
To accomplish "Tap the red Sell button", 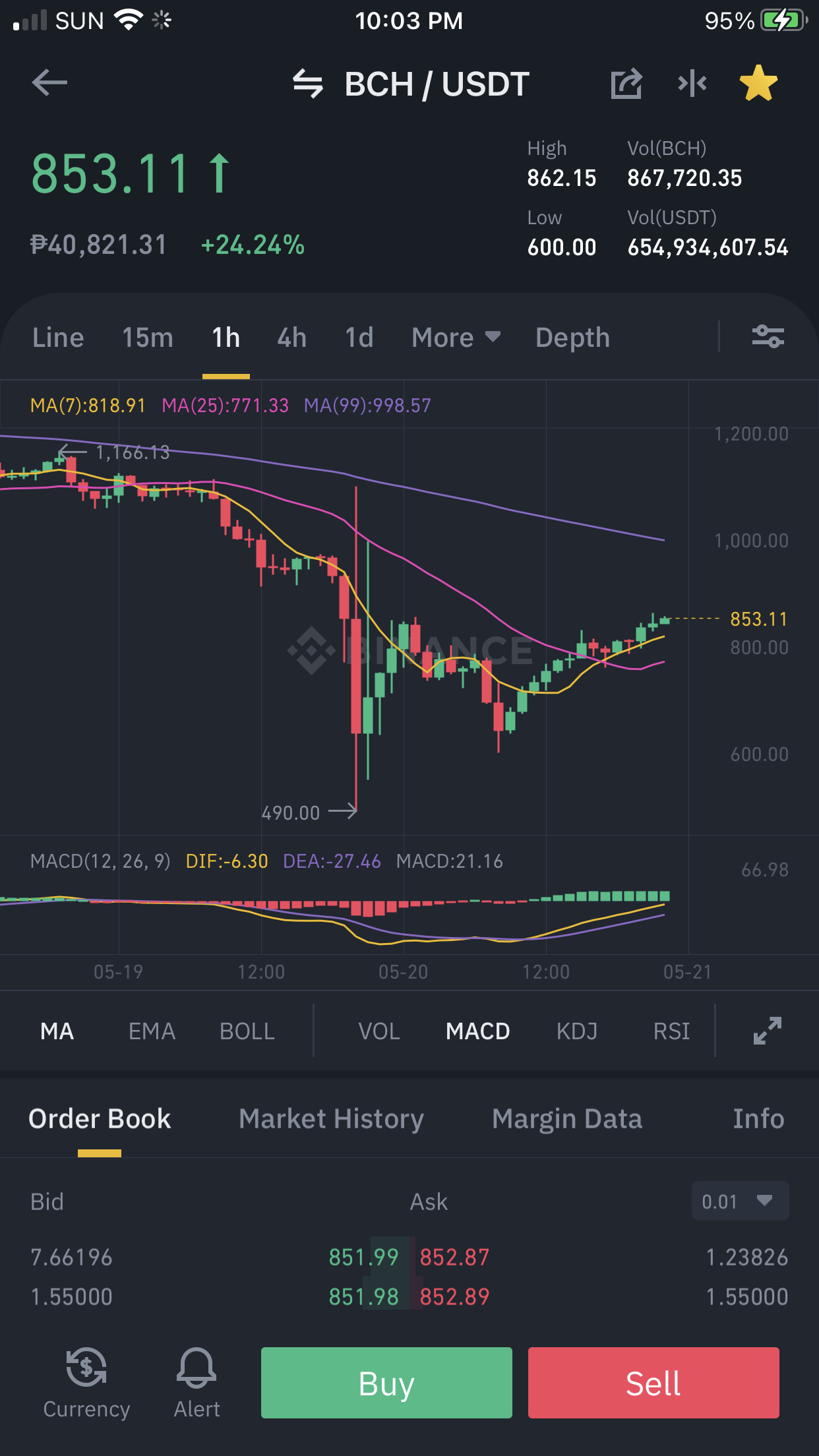I will coord(653,1383).
